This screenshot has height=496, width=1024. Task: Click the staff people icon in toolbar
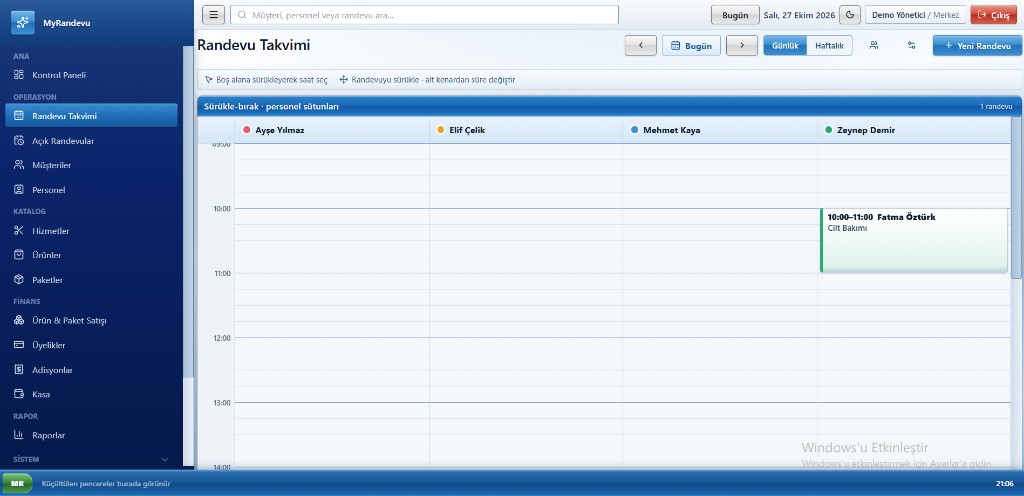tap(874, 46)
